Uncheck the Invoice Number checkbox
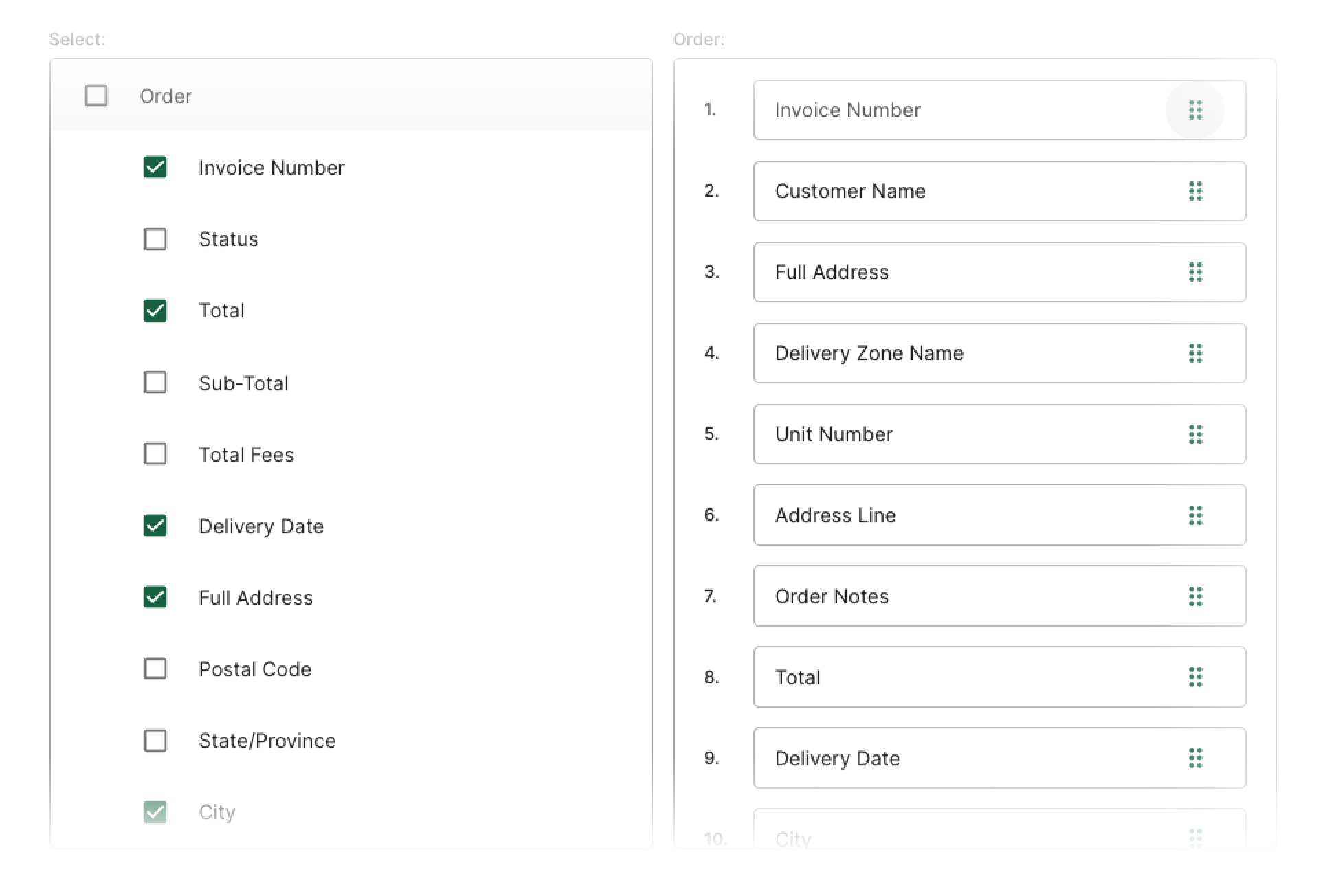The width and height of the screenshot is (1336, 896). [155, 167]
